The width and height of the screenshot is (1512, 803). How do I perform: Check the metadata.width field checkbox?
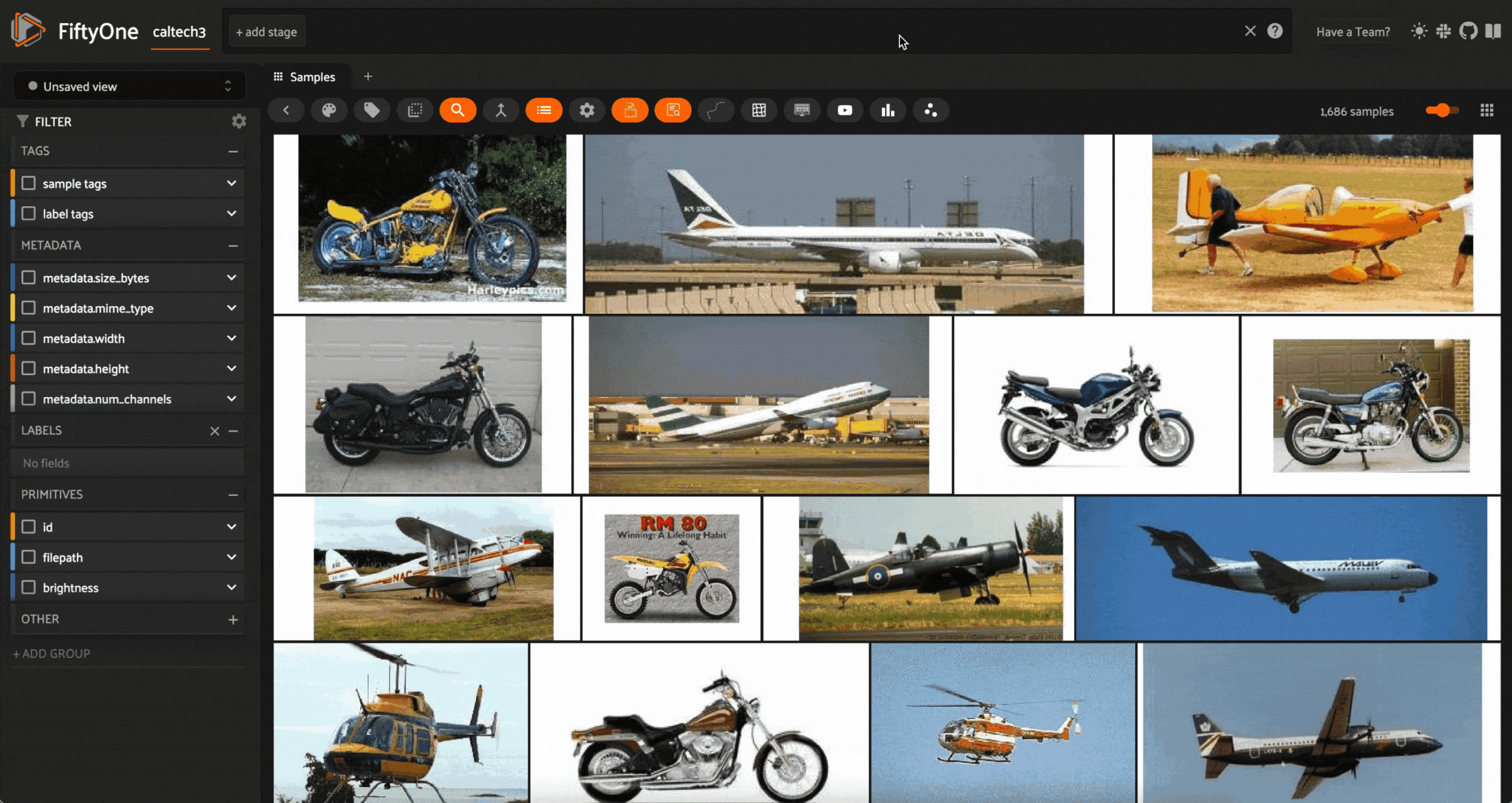(28, 338)
